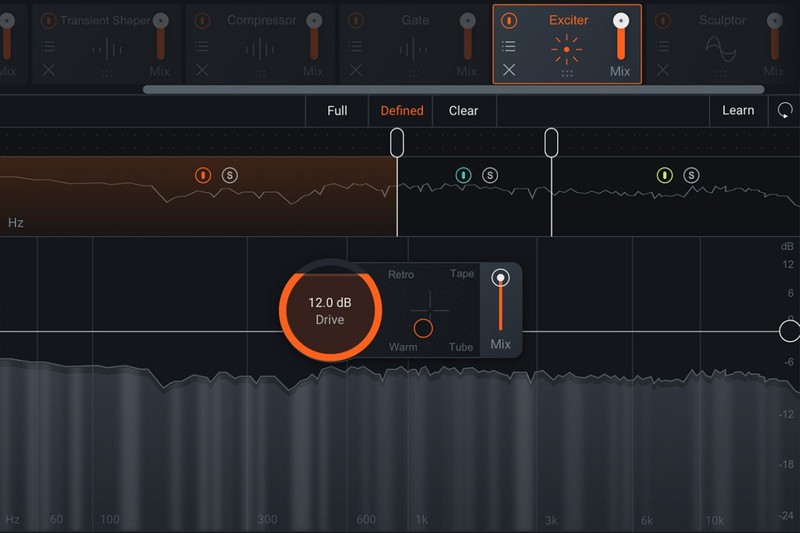
Task: Open the Compressor preset list icon
Action: 202,46
